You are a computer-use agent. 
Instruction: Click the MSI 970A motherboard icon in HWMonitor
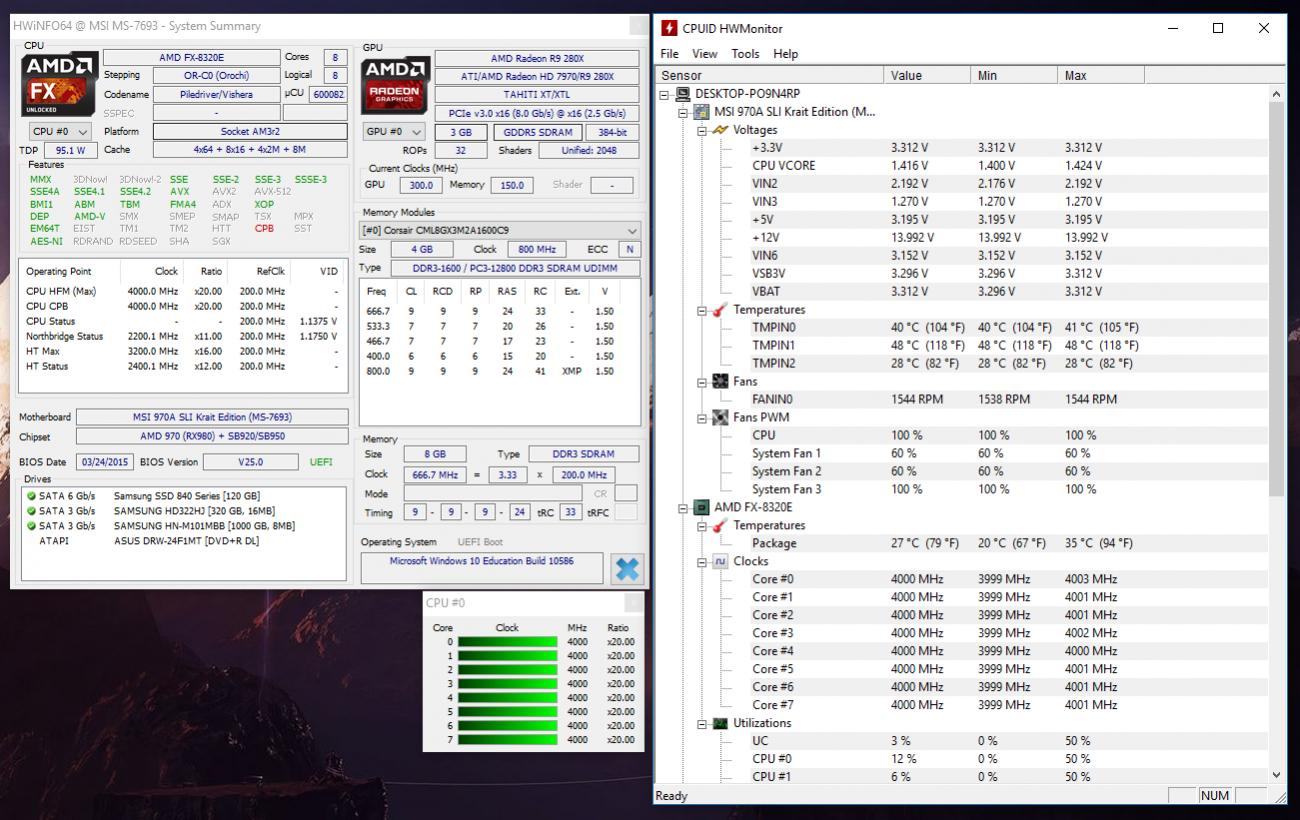tap(702, 112)
